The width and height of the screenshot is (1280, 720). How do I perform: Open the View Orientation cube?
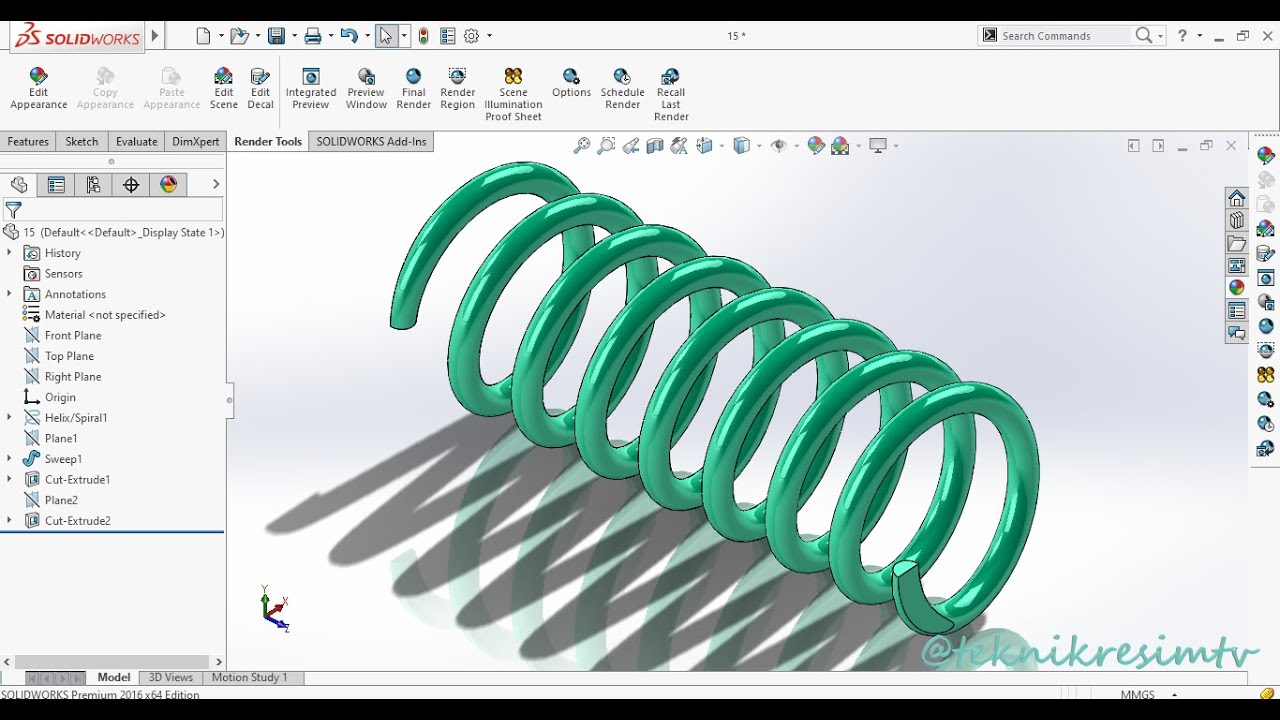704,146
